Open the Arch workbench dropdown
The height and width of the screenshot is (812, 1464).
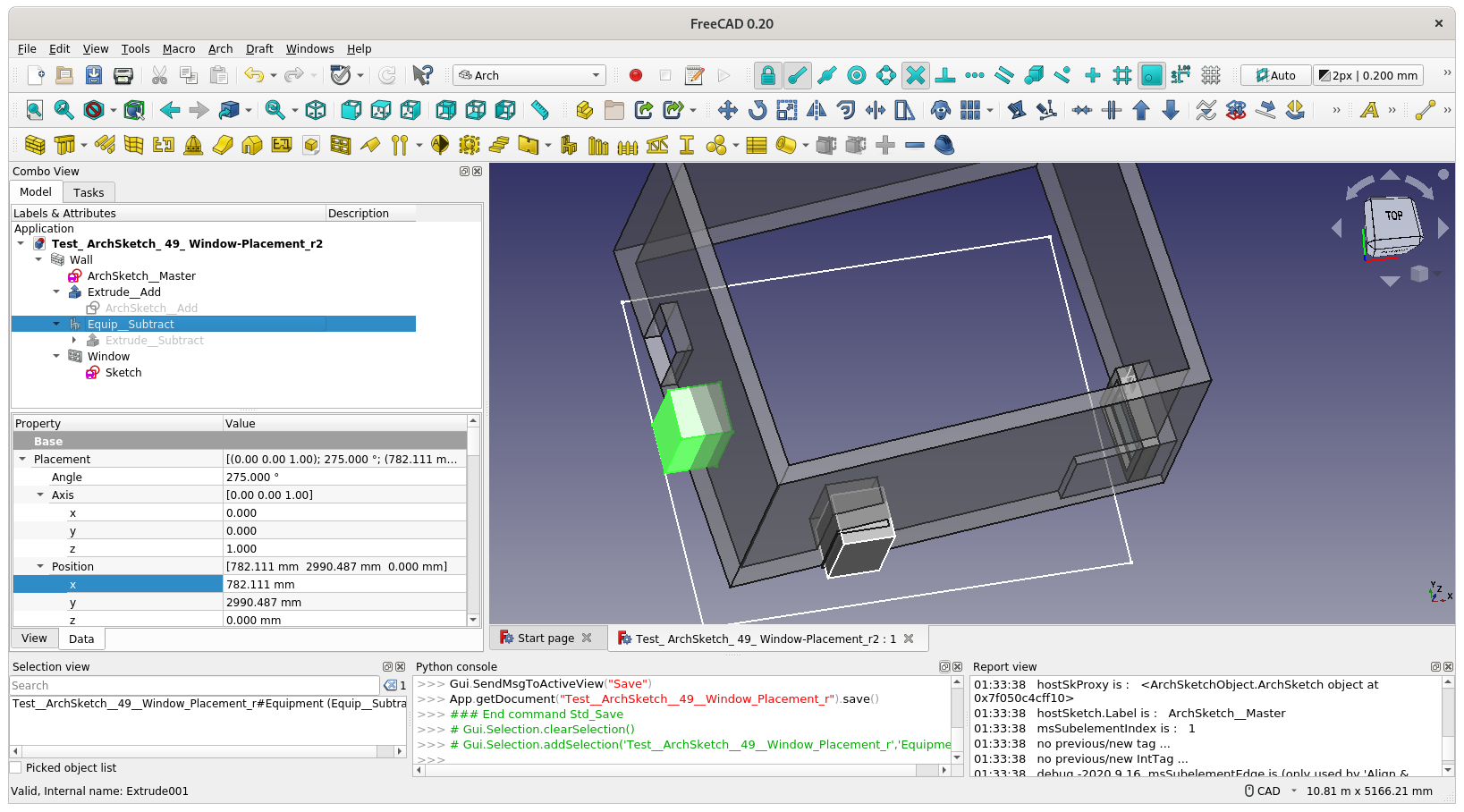pos(529,75)
